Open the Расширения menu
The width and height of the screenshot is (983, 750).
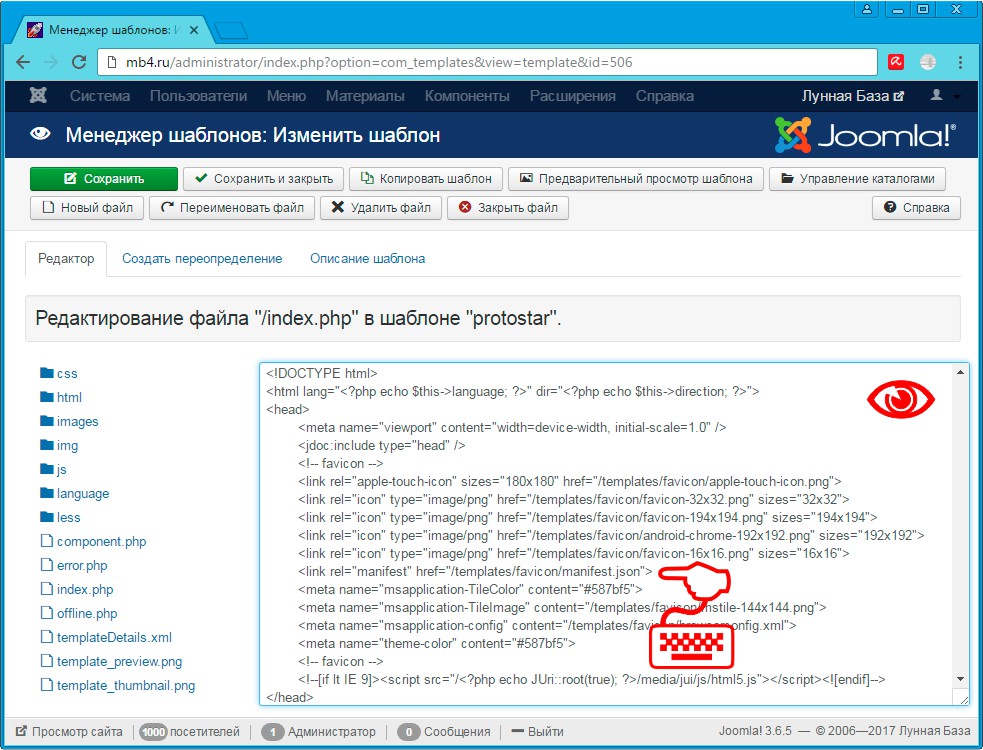[572, 96]
